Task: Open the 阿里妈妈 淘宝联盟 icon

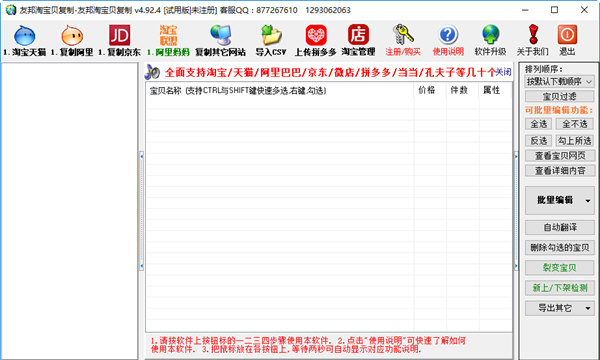Action: coord(168,40)
